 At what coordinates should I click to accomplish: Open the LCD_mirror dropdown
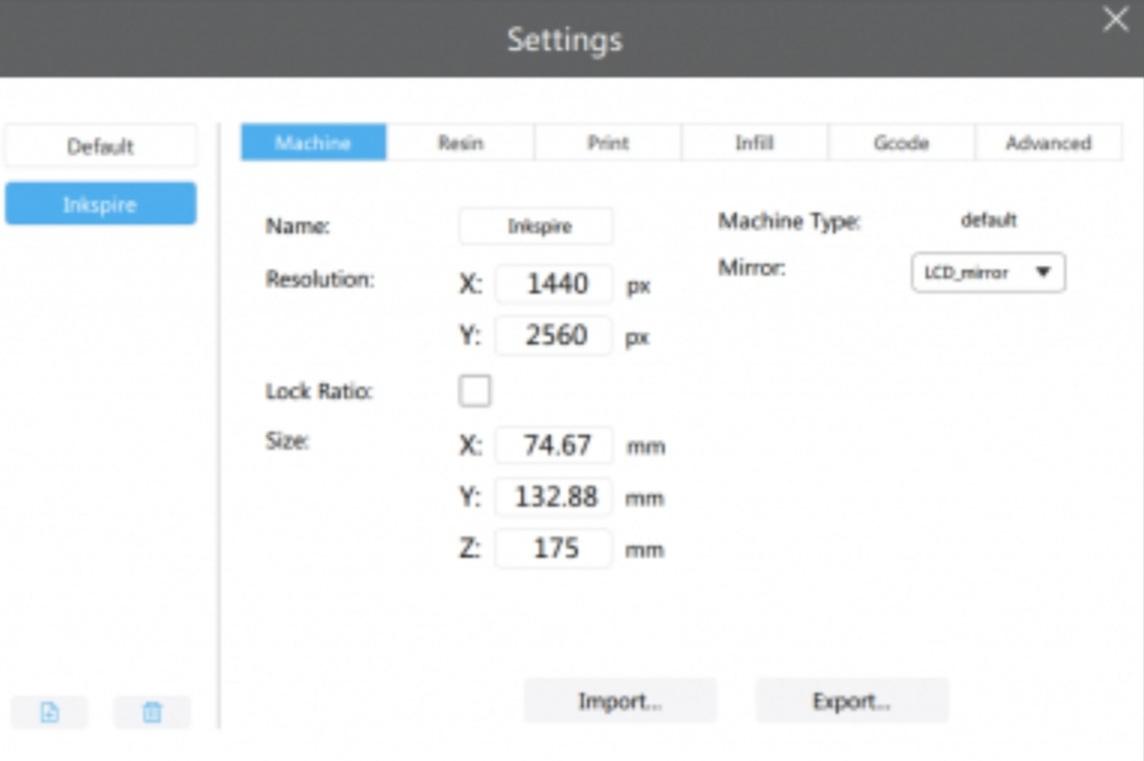point(988,272)
